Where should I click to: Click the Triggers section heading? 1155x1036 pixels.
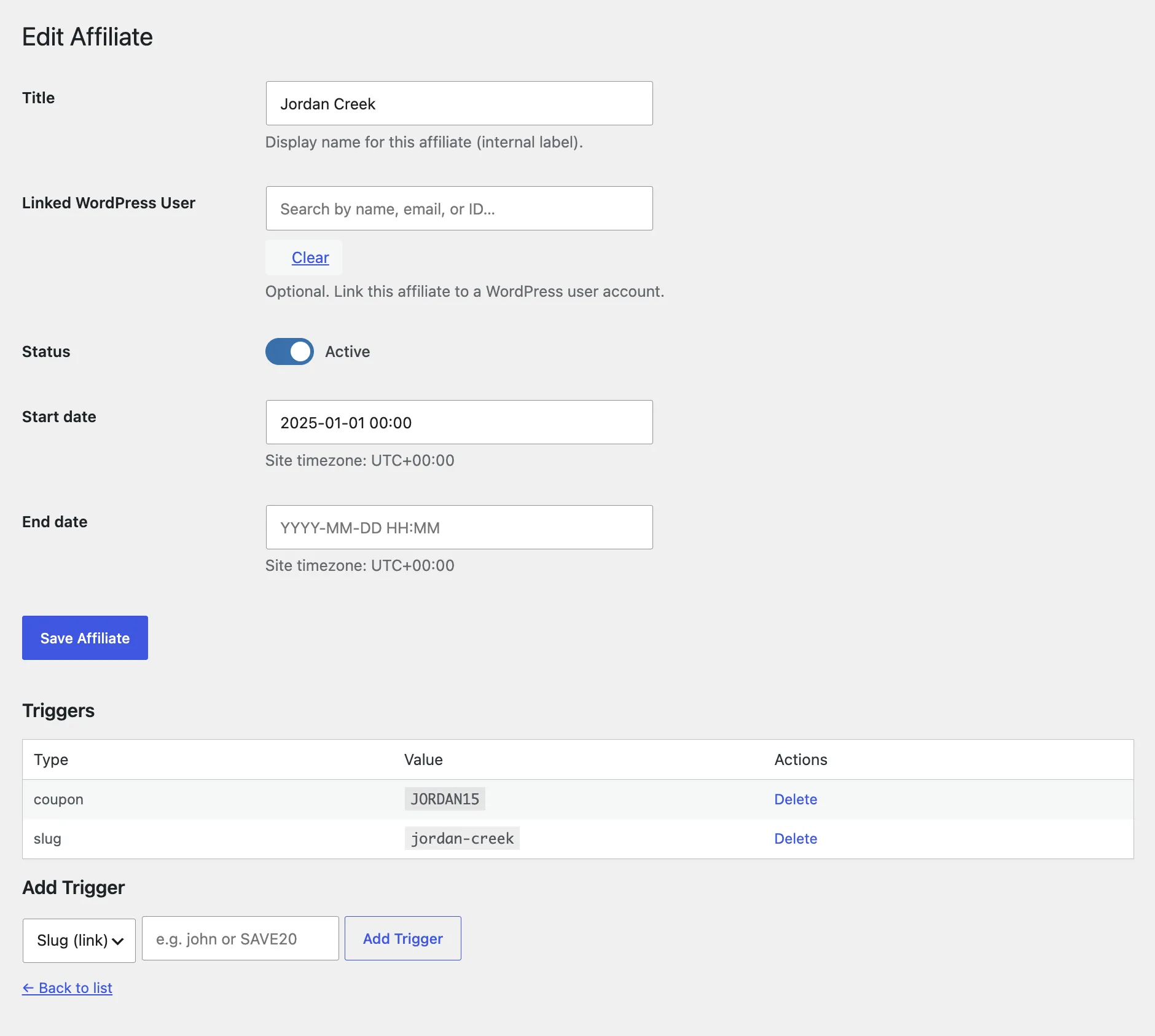click(x=58, y=710)
